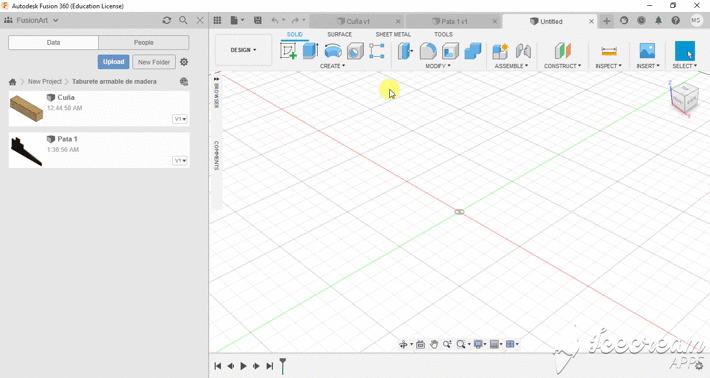The image size is (710, 378).
Task: Open the job status clock icon
Action: [x=641, y=20]
